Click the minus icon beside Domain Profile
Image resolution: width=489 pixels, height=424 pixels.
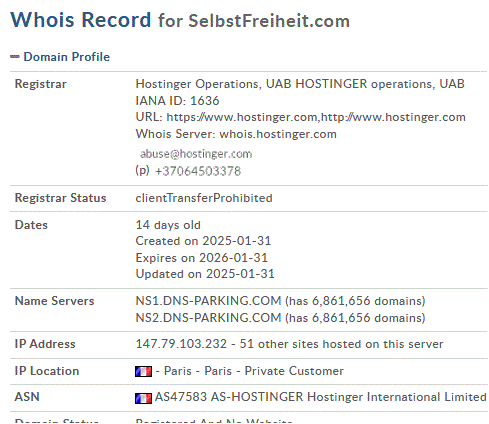tap(15, 57)
